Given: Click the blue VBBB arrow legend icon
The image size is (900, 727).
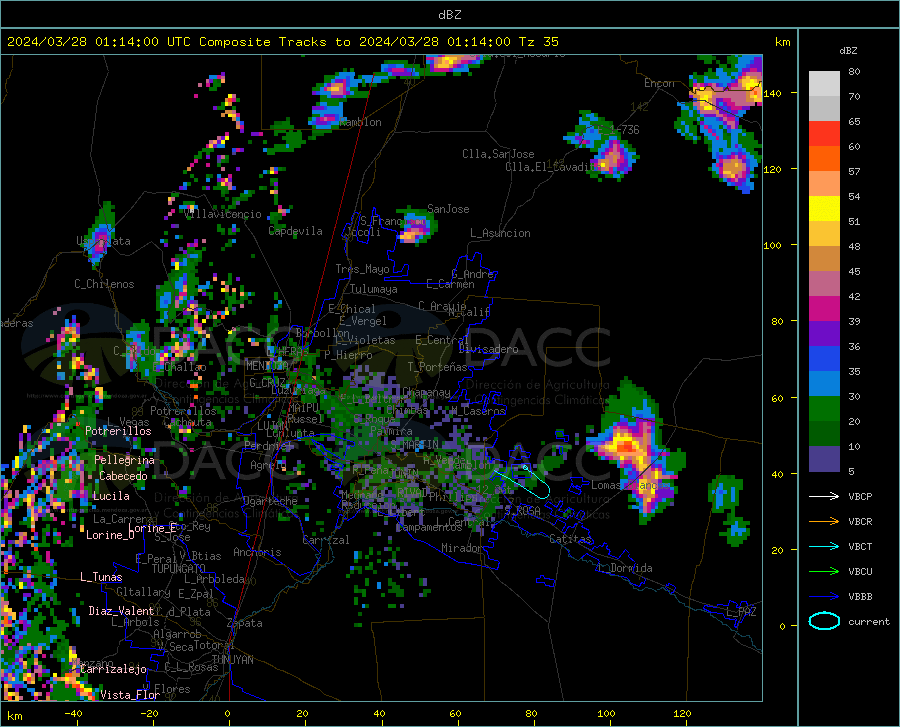Looking at the screenshot, I should pos(824,597).
